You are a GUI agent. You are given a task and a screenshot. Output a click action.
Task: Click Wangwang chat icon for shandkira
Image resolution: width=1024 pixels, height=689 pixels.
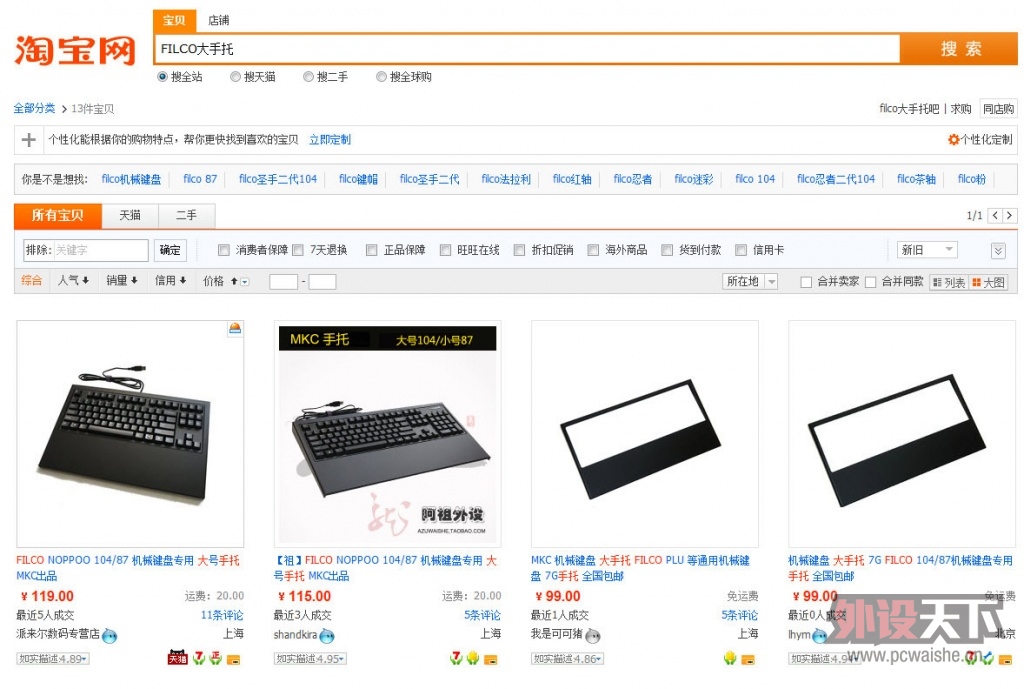click(327, 635)
